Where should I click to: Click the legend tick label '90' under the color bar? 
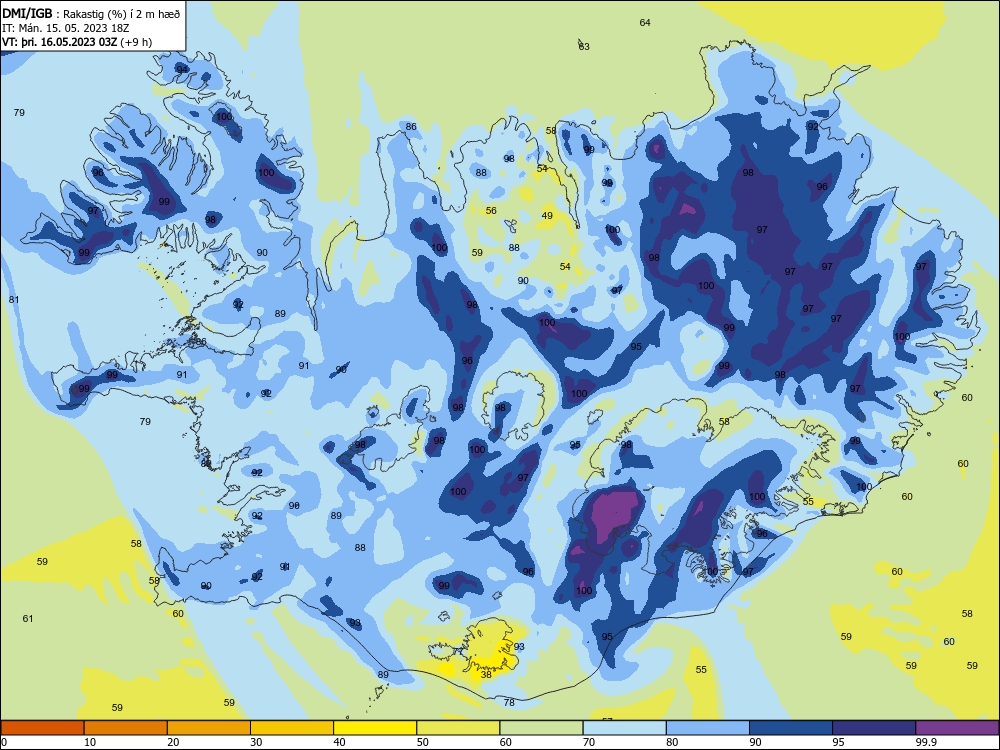click(756, 742)
